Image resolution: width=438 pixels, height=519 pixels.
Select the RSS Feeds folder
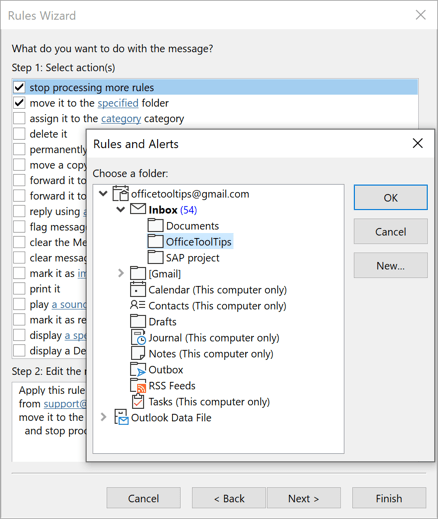172,386
